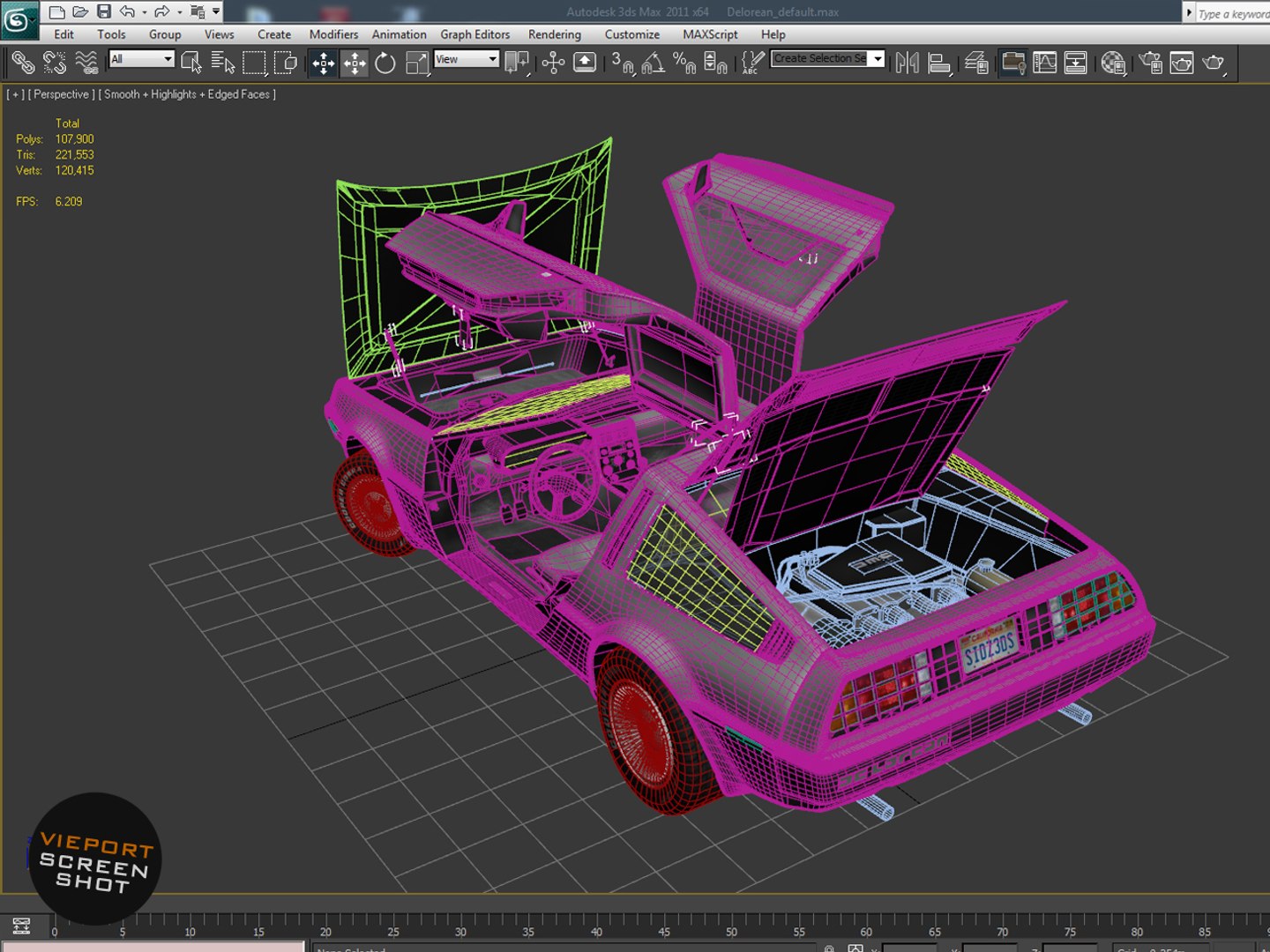
Task: Open the Curve Editor
Action: click(1045, 63)
